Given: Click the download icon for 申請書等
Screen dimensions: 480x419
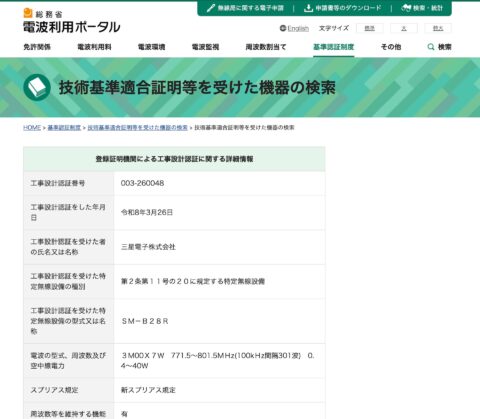Looking at the screenshot, I should [308, 8].
